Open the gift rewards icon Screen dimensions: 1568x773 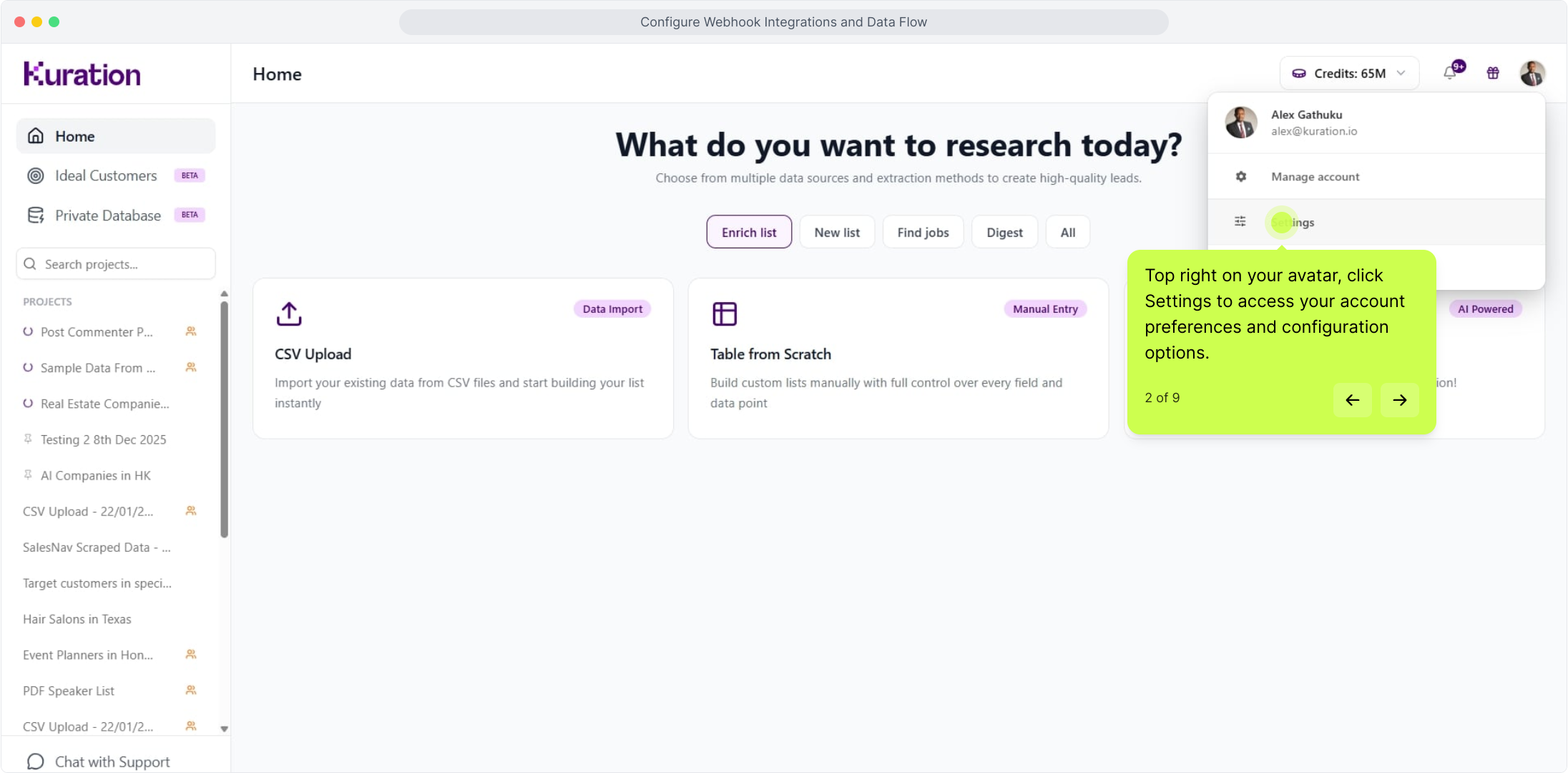point(1493,73)
